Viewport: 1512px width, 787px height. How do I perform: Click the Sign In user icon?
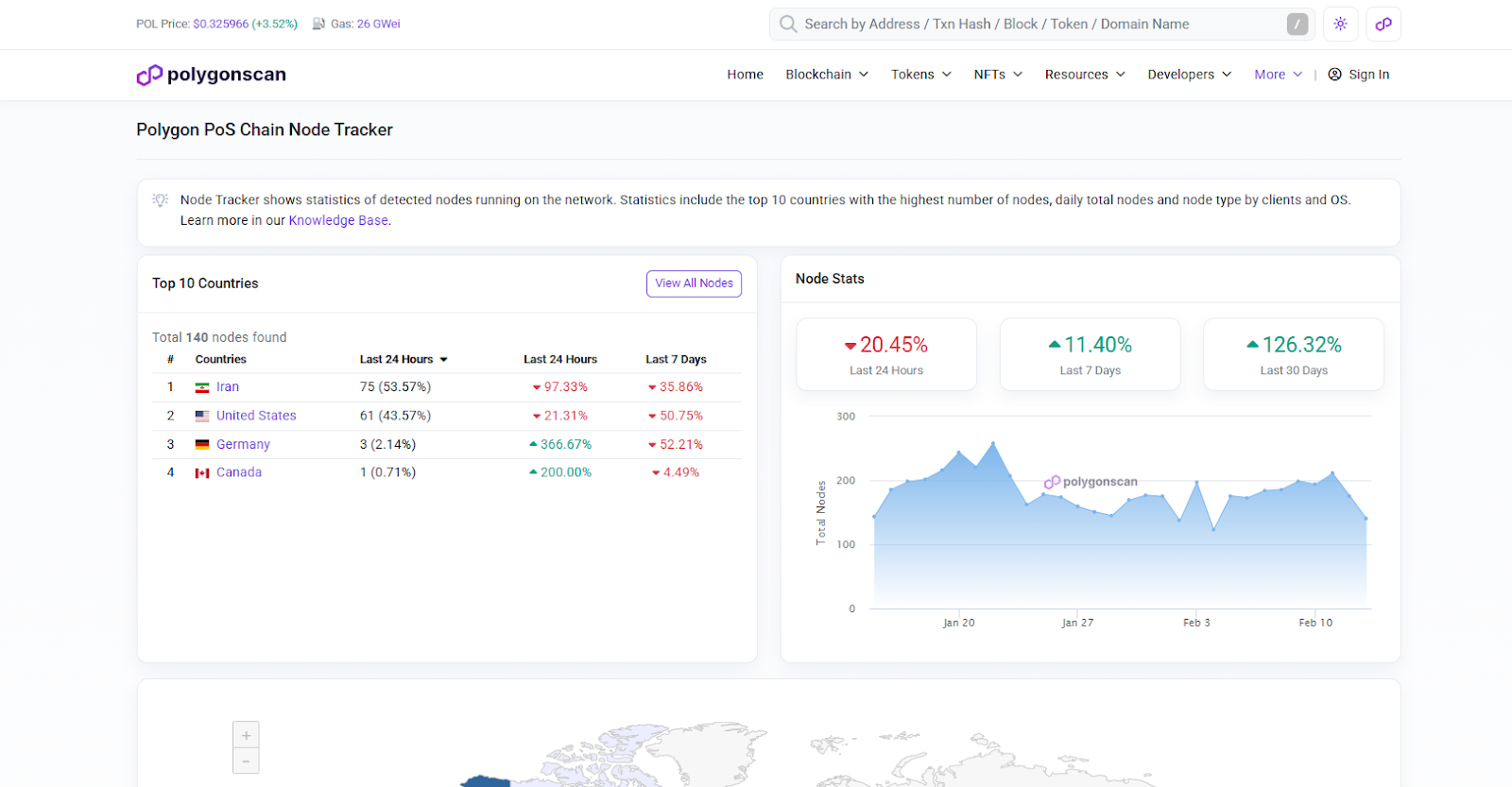(1334, 75)
